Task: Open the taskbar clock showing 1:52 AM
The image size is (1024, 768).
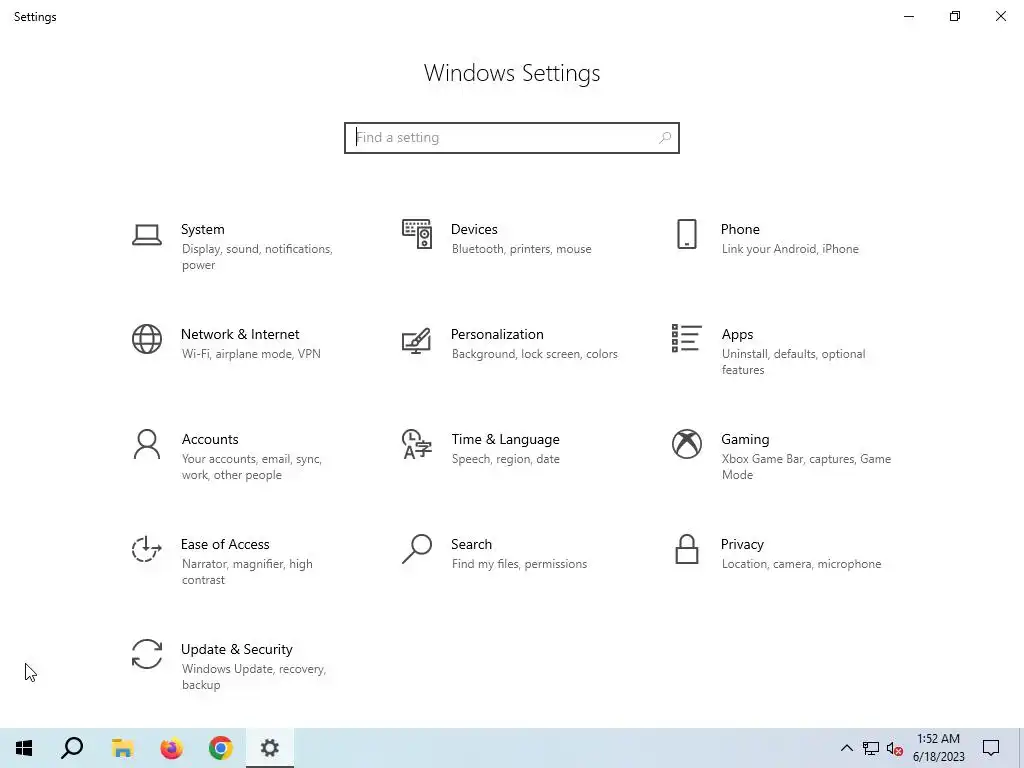Action: click(938, 739)
